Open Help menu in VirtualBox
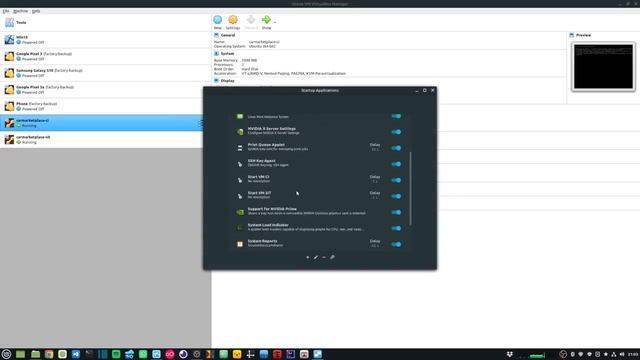Image resolution: width=640 pixels, height=360 pixels. point(36,11)
